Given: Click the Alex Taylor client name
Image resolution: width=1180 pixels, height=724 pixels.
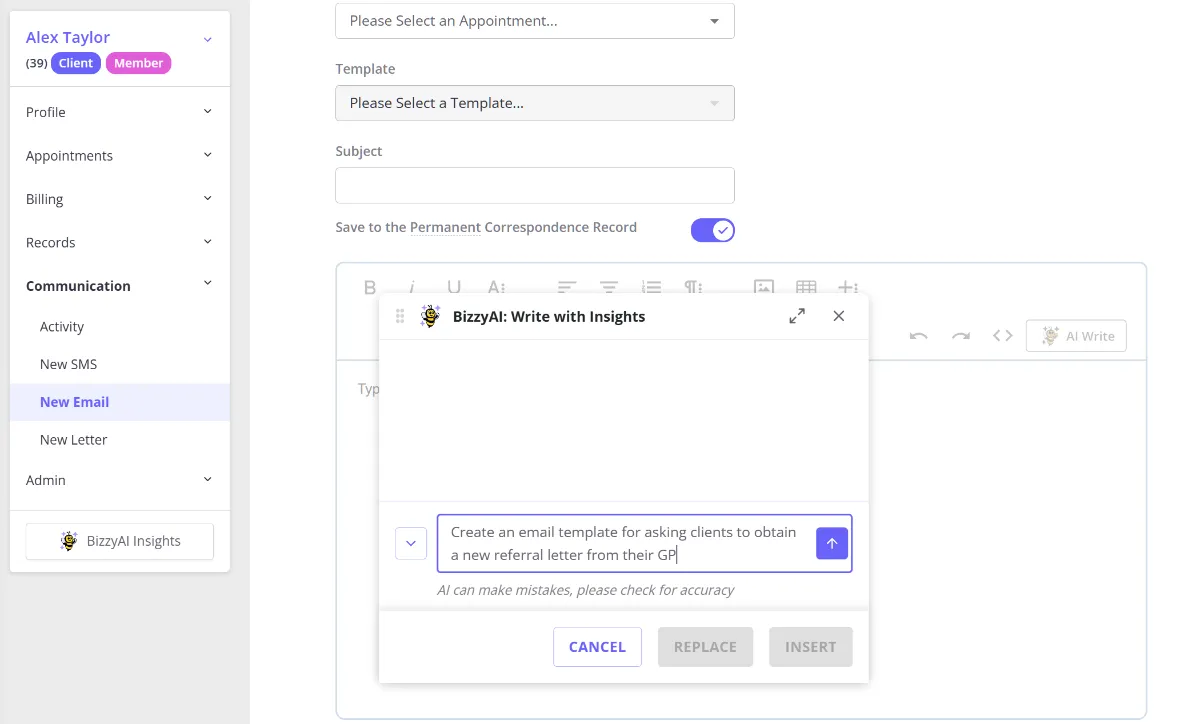Looking at the screenshot, I should [68, 38].
